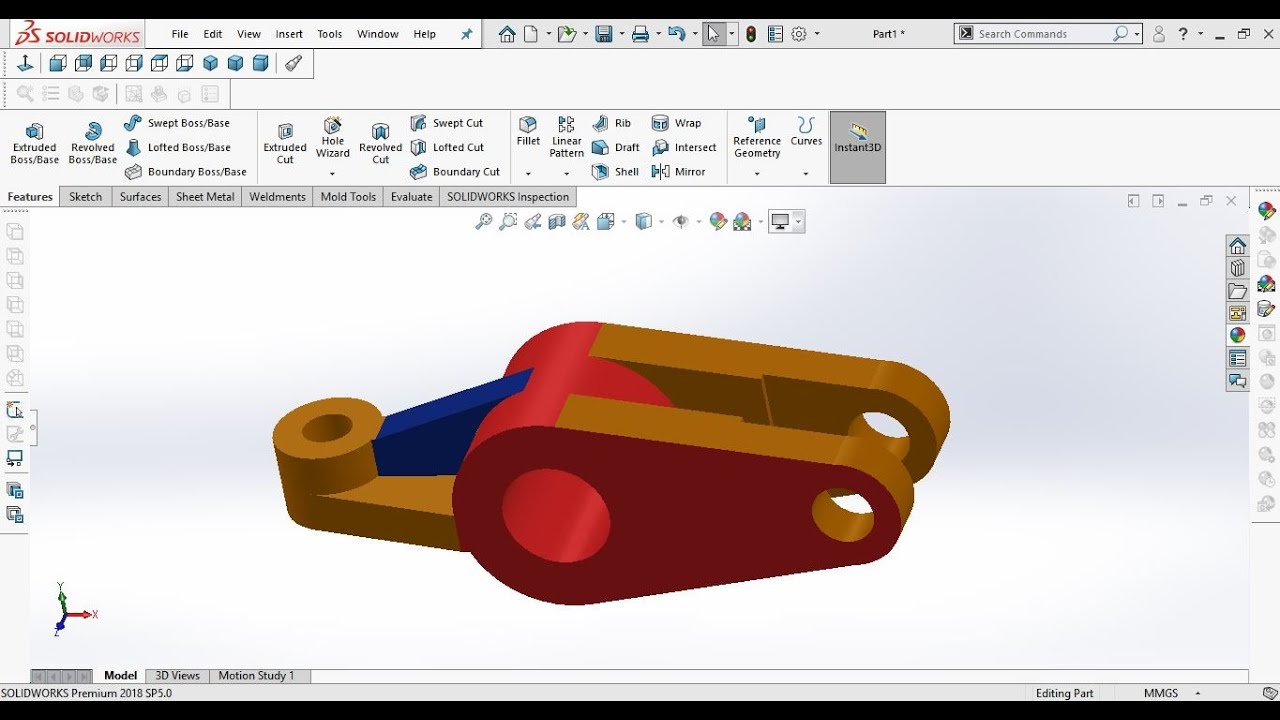The width and height of the screenshot is (1280, 720).
Task: Use the Draft feature tool
Action: [x=616, y=147]
